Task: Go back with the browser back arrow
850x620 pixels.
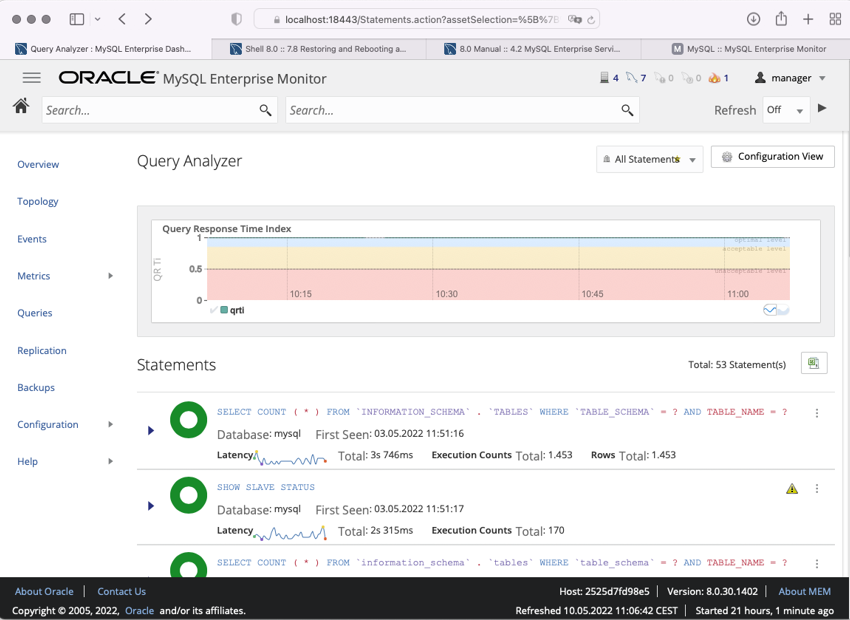Action: pos(122,19)
